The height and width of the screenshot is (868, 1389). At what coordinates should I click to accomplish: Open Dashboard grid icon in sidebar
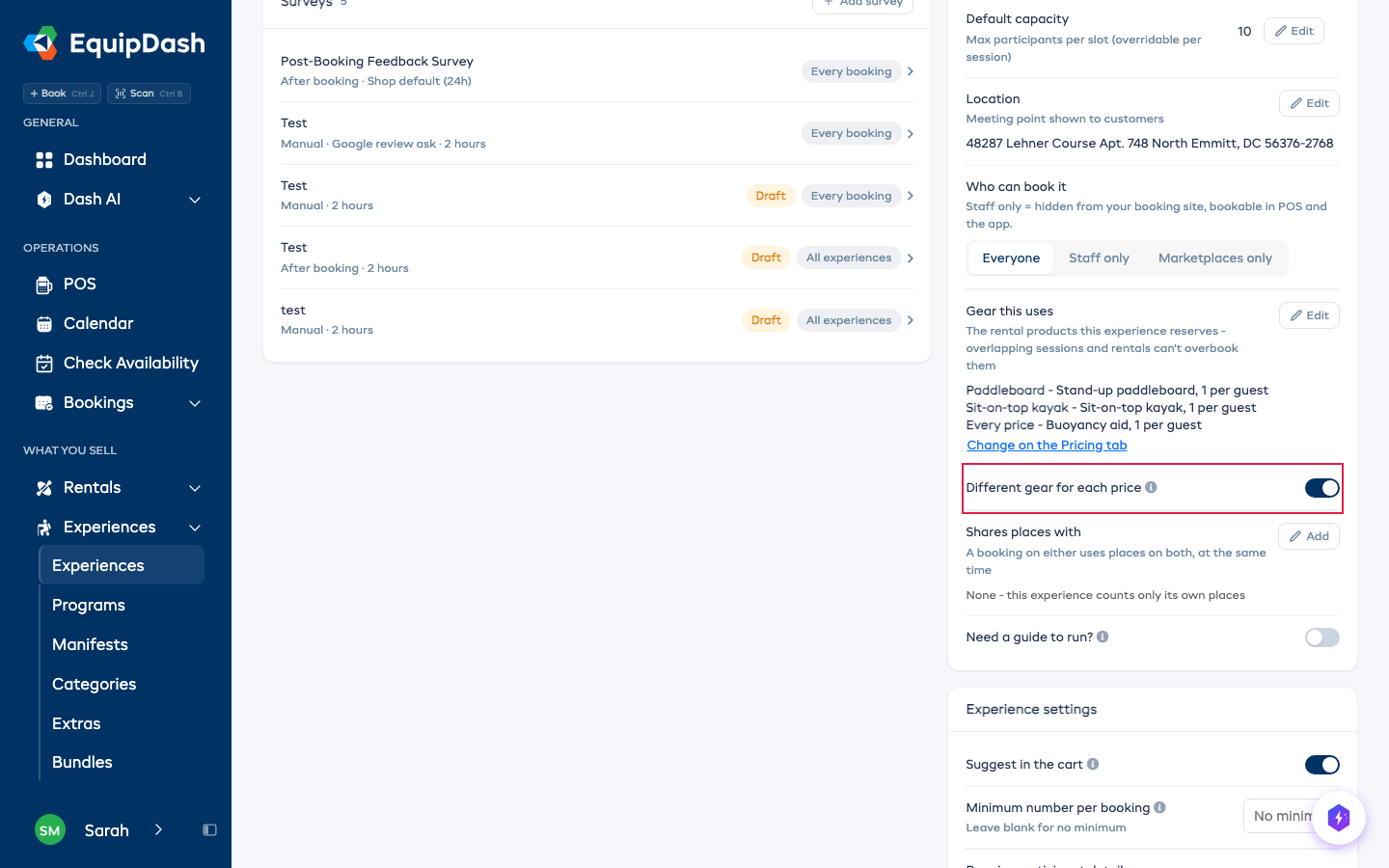pos(44,160)
